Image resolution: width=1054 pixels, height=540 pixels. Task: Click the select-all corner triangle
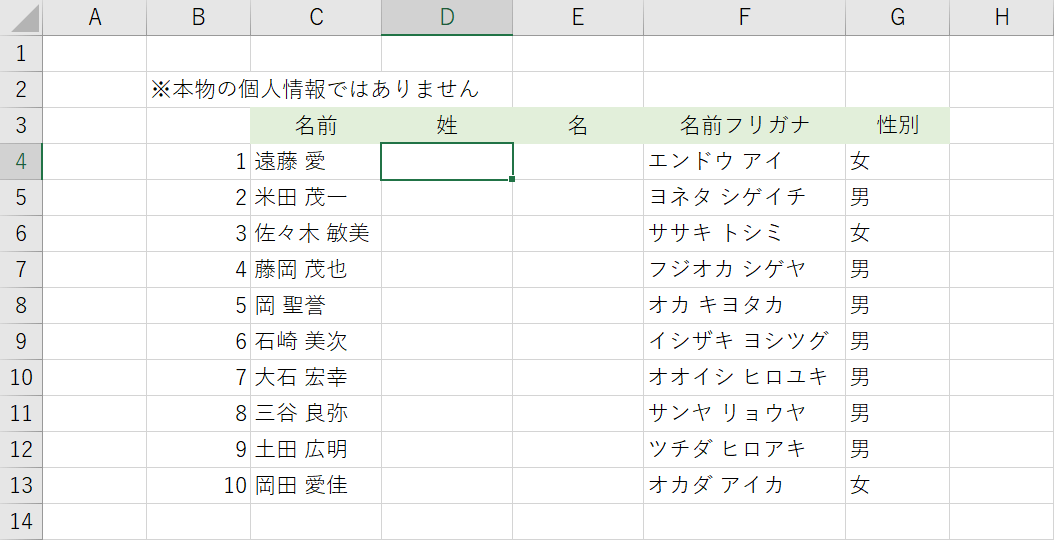(21, 17)
